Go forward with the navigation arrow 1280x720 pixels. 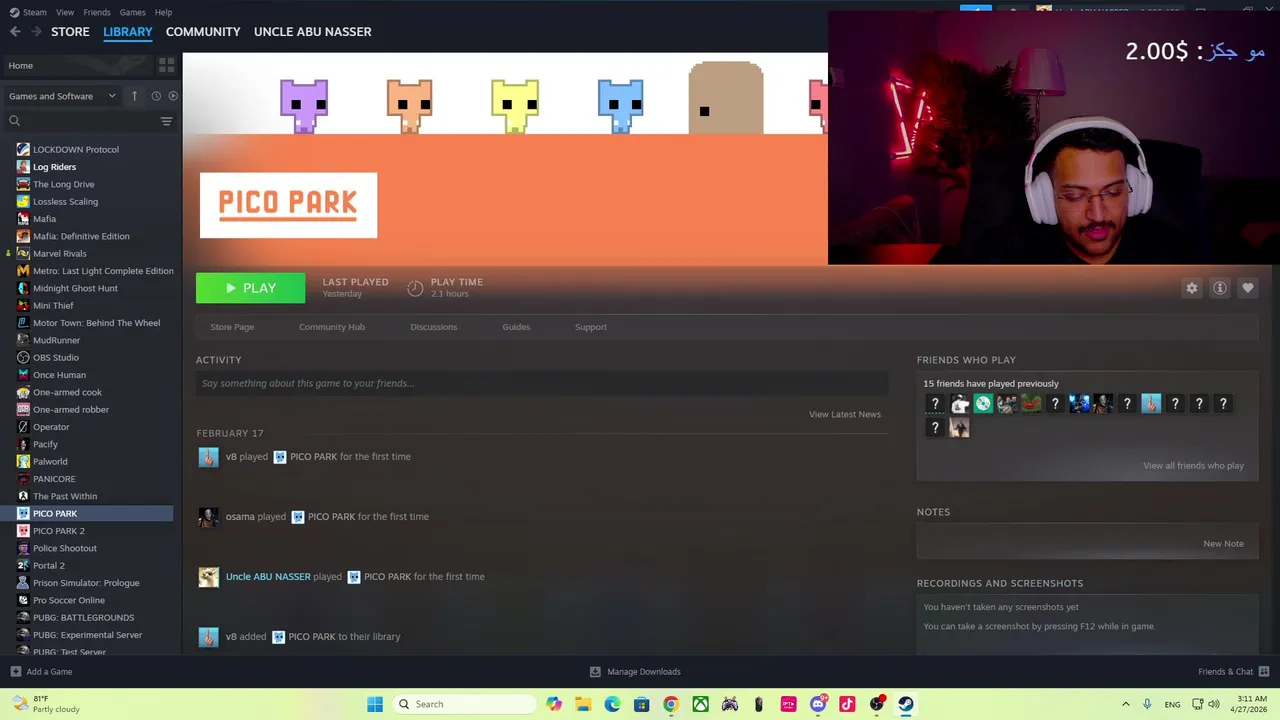click(x=36, y=32)
